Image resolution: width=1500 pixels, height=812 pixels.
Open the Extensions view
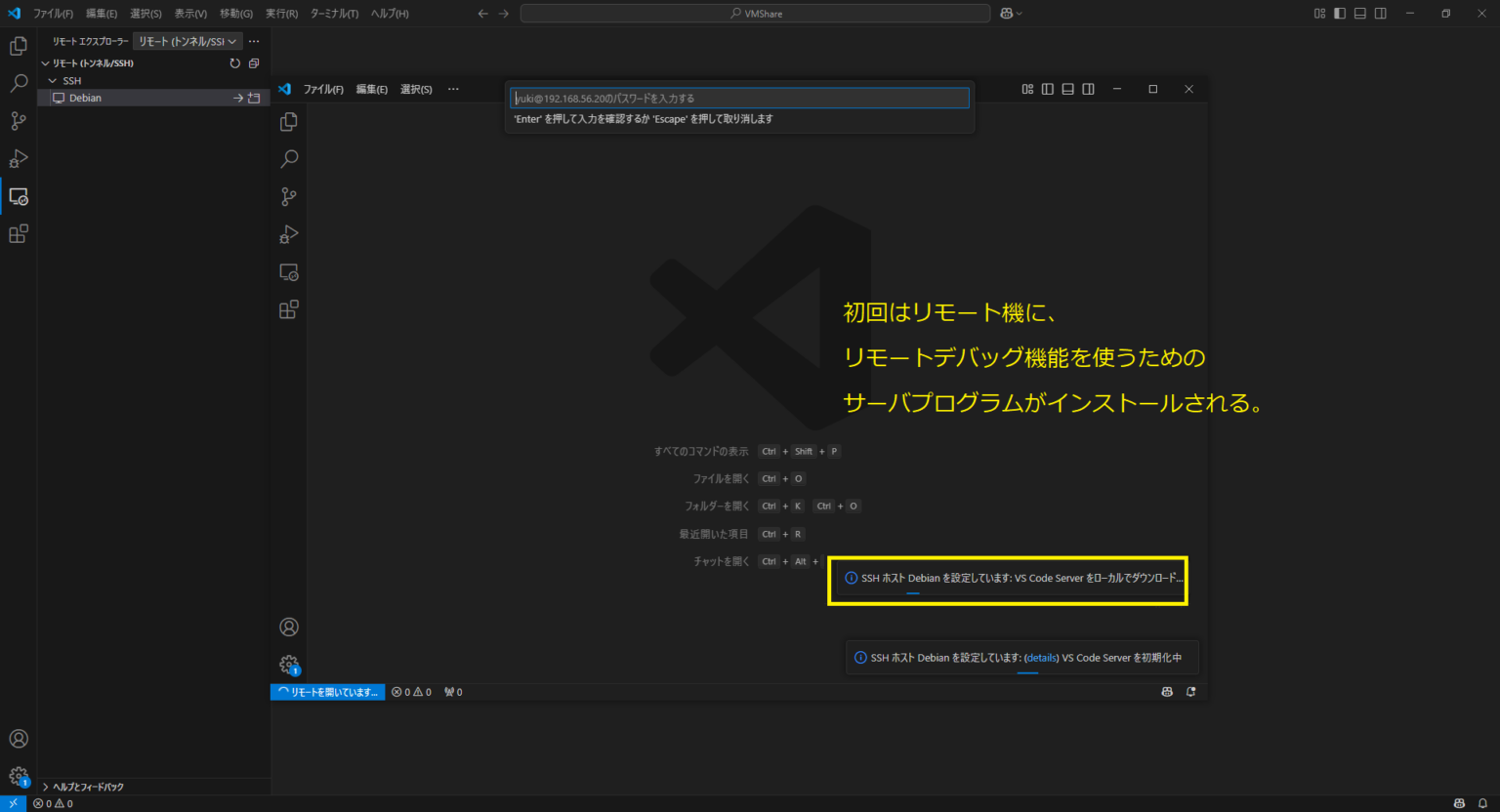288,309
